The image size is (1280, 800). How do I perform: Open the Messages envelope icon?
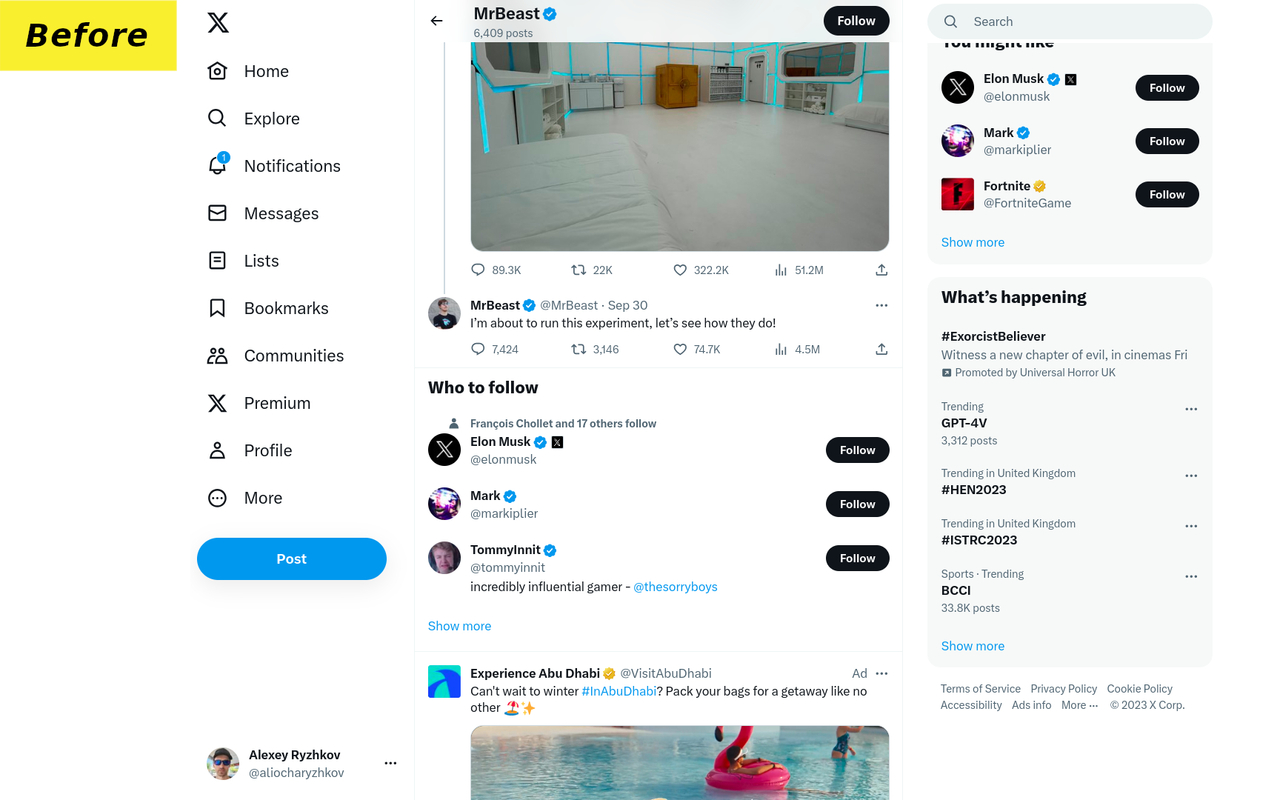218,213
